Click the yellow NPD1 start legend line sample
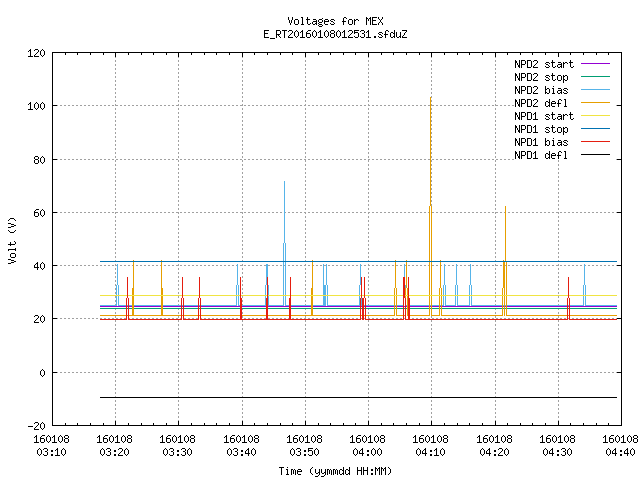This screenshot has height=480, width=640. coord(595,116)
